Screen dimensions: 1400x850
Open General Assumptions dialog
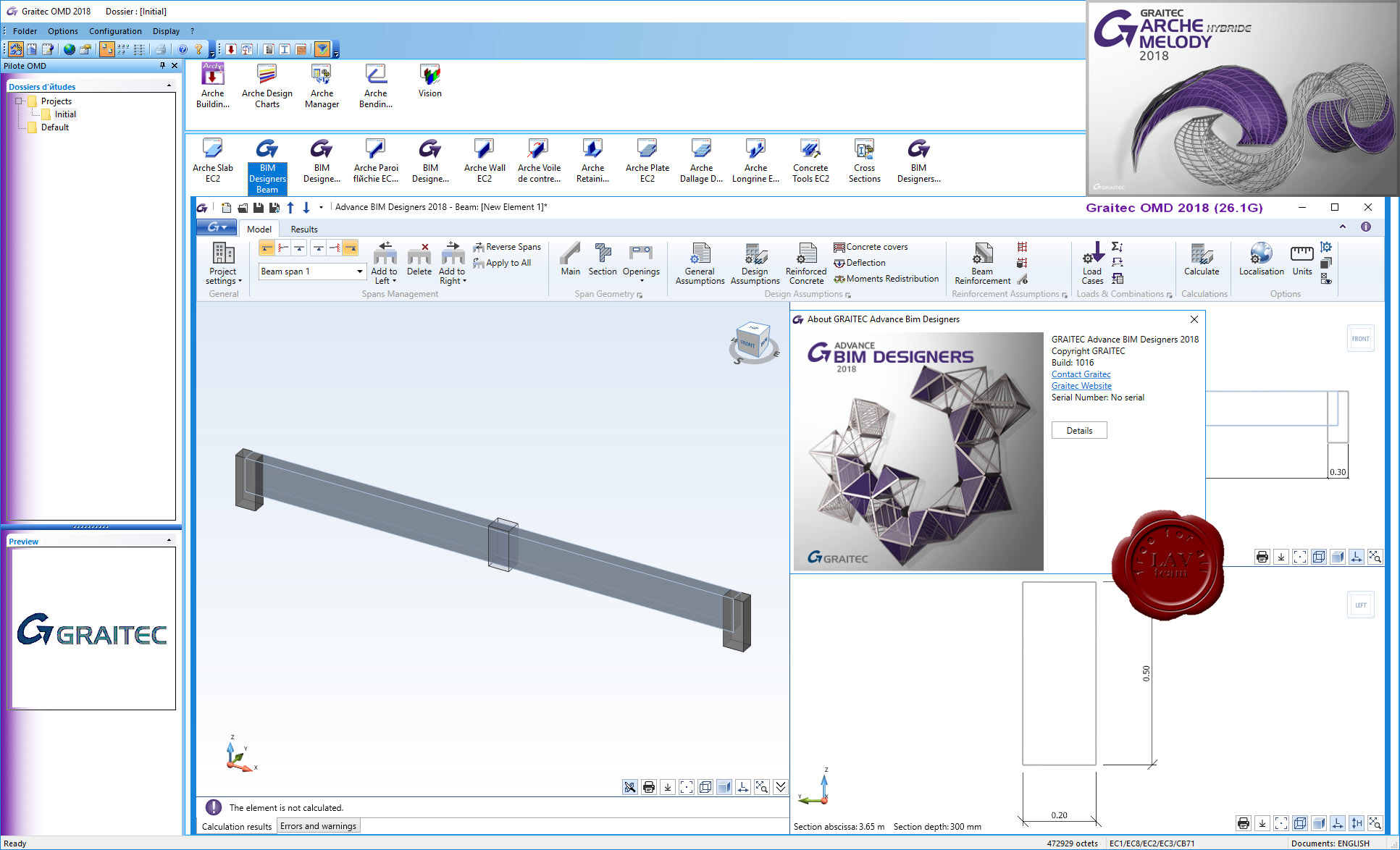700,264
